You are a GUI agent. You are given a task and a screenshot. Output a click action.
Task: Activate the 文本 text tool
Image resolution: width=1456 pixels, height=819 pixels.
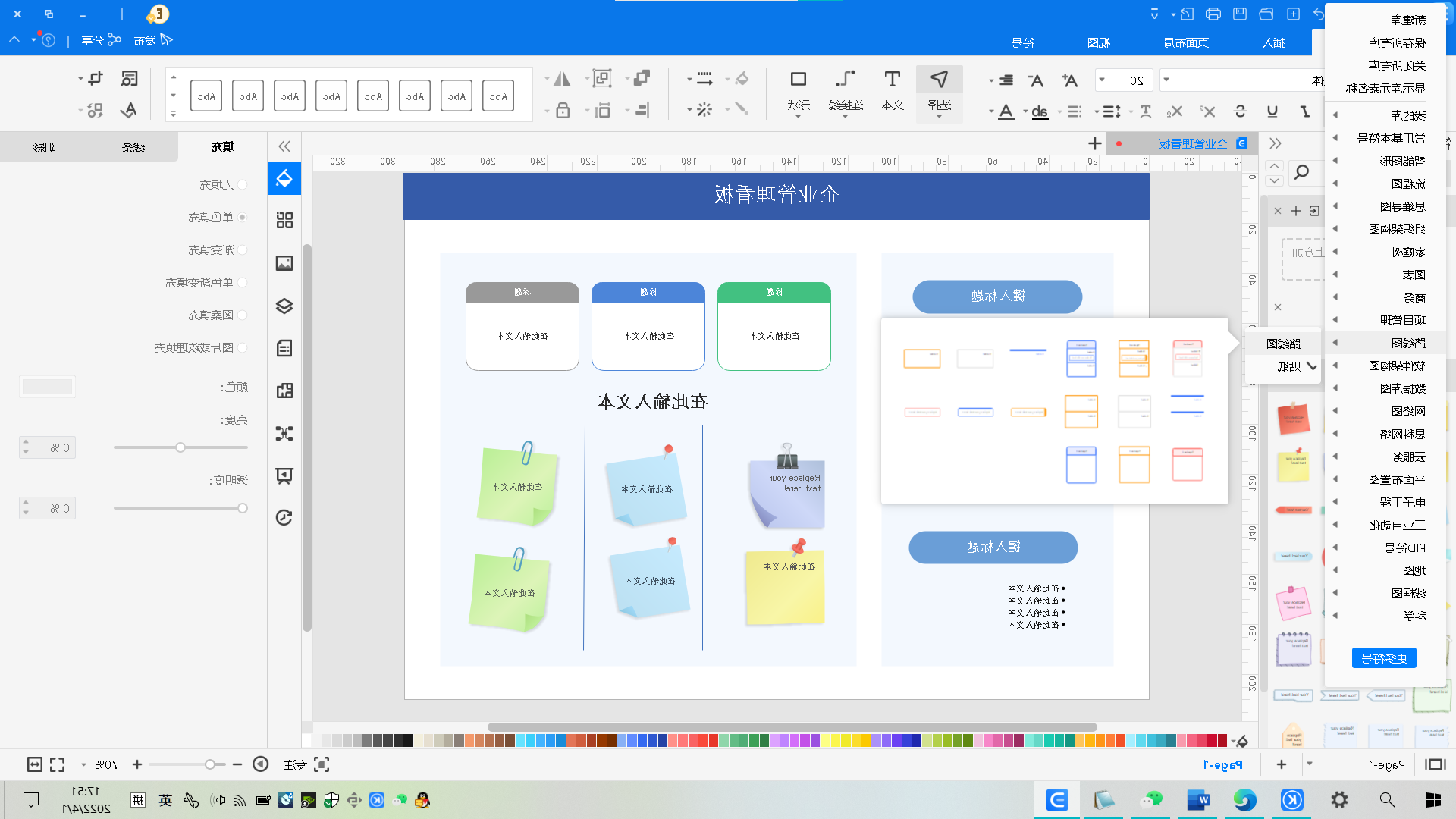(893, 93)
